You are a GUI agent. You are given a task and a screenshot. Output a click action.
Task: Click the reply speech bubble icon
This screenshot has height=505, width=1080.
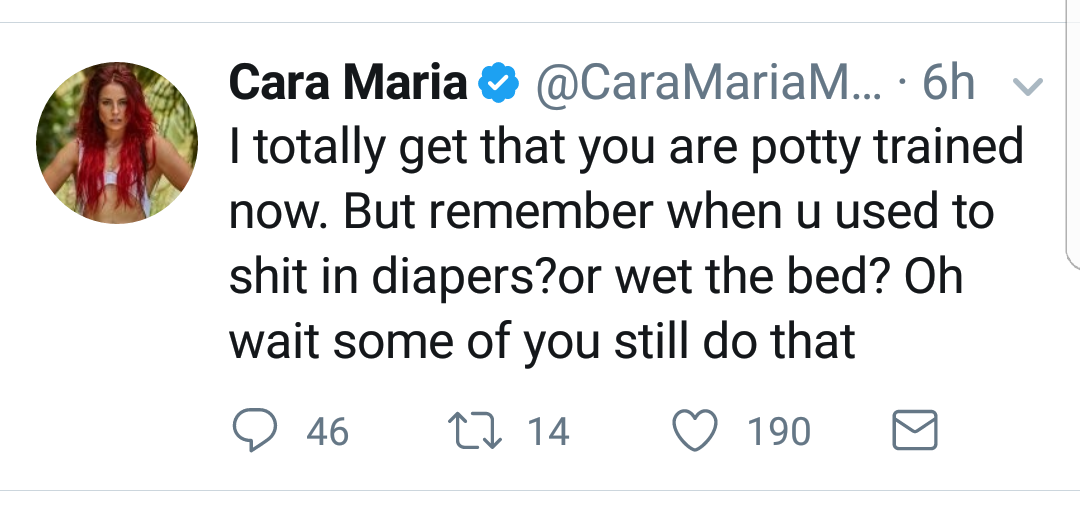tap(255, 430)
